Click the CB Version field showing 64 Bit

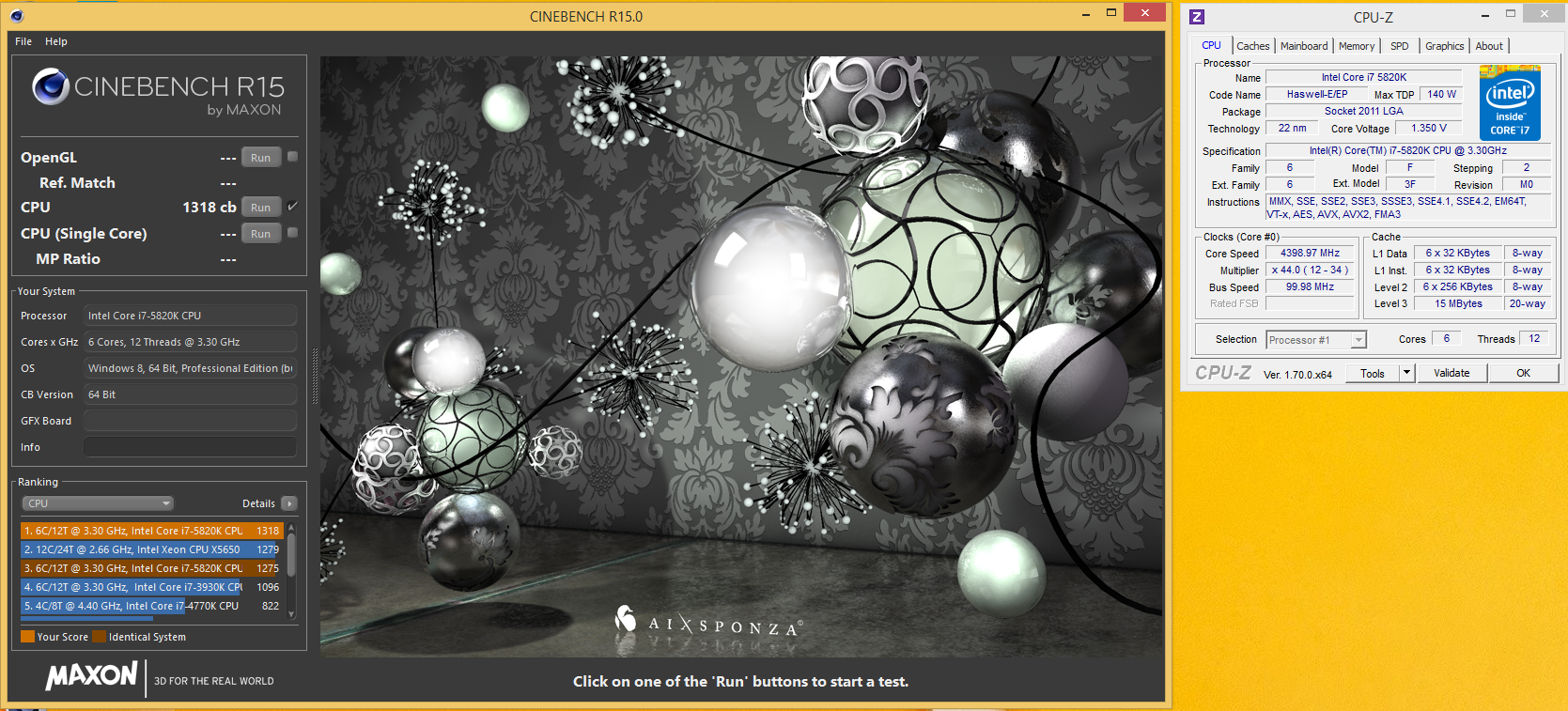[x=190, y=394]
